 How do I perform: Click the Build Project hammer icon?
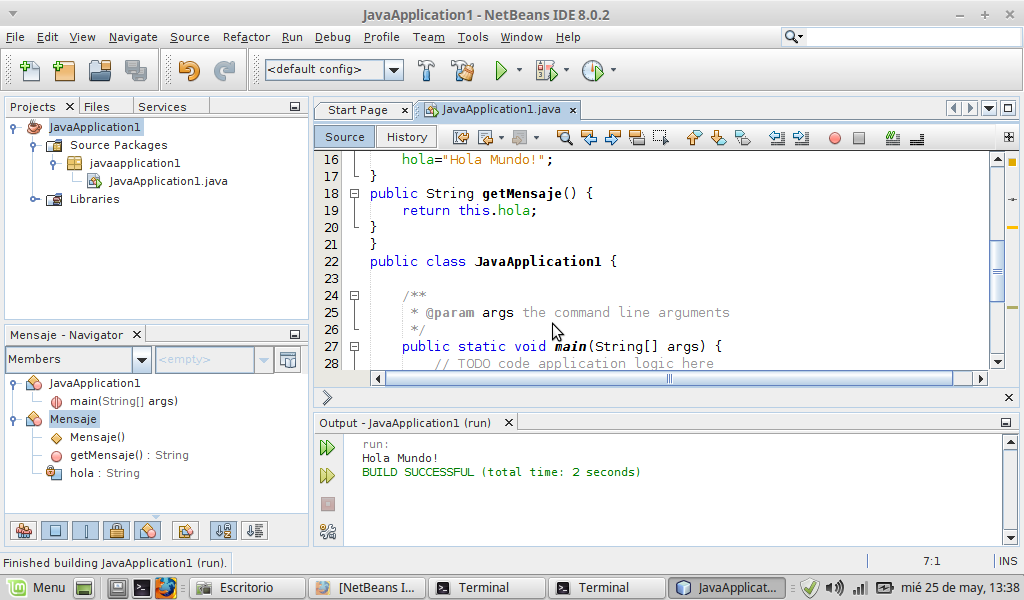click(x=426, y=70)
